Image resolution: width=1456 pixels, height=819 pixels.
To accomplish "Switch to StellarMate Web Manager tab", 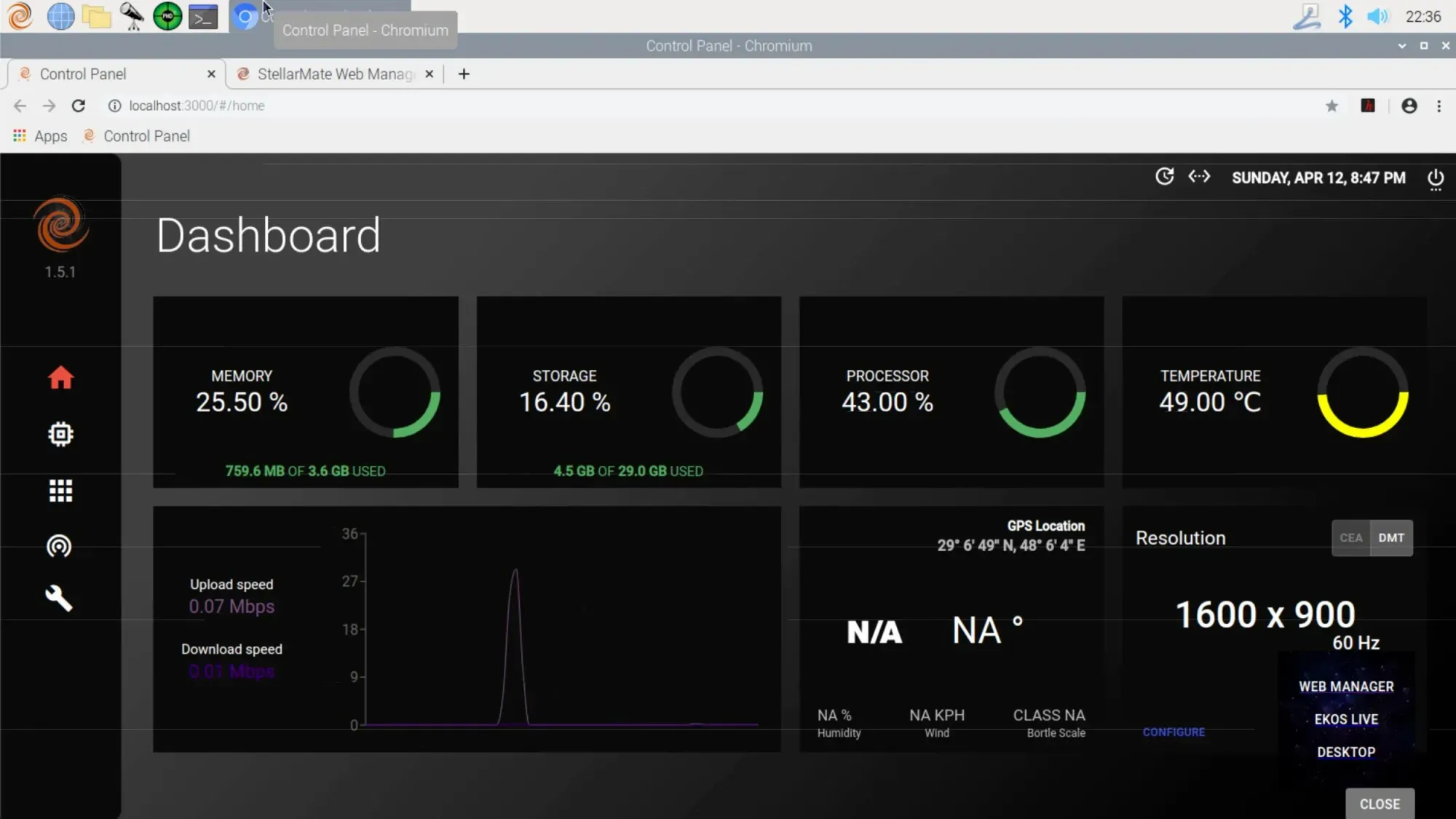I will click(x=335, y=74).
